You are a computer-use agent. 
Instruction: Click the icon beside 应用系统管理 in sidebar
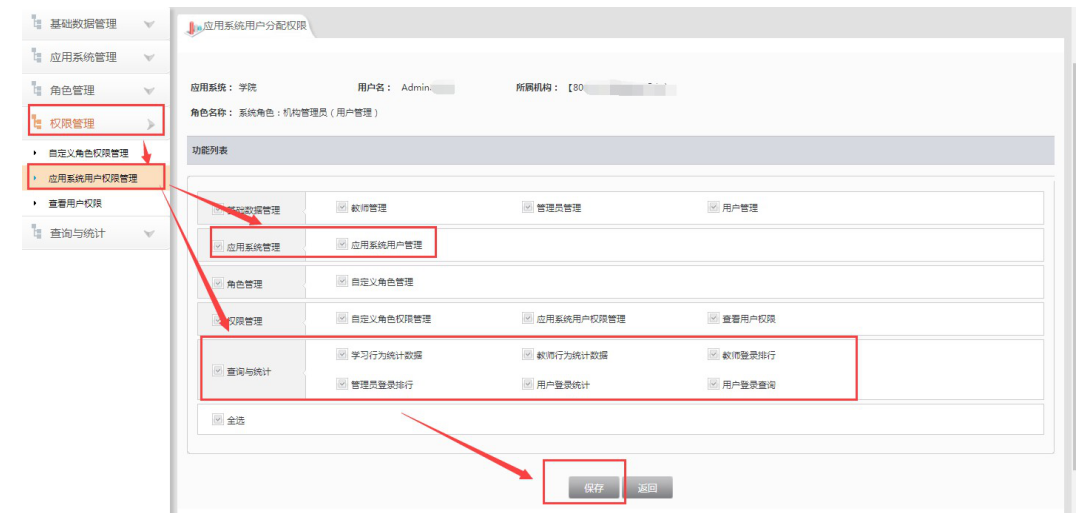[36, 57]
